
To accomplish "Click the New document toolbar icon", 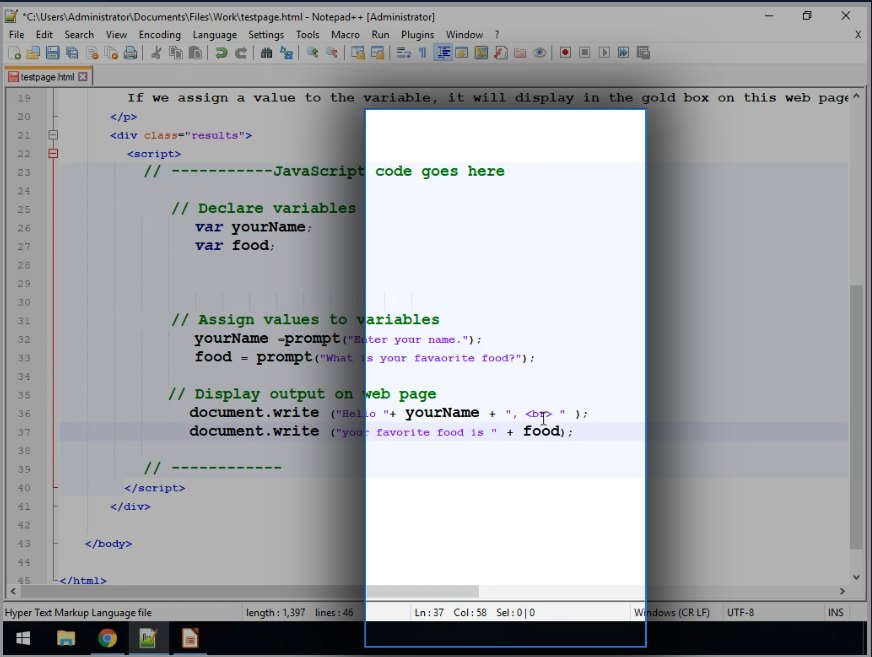I will coord(14,53).
